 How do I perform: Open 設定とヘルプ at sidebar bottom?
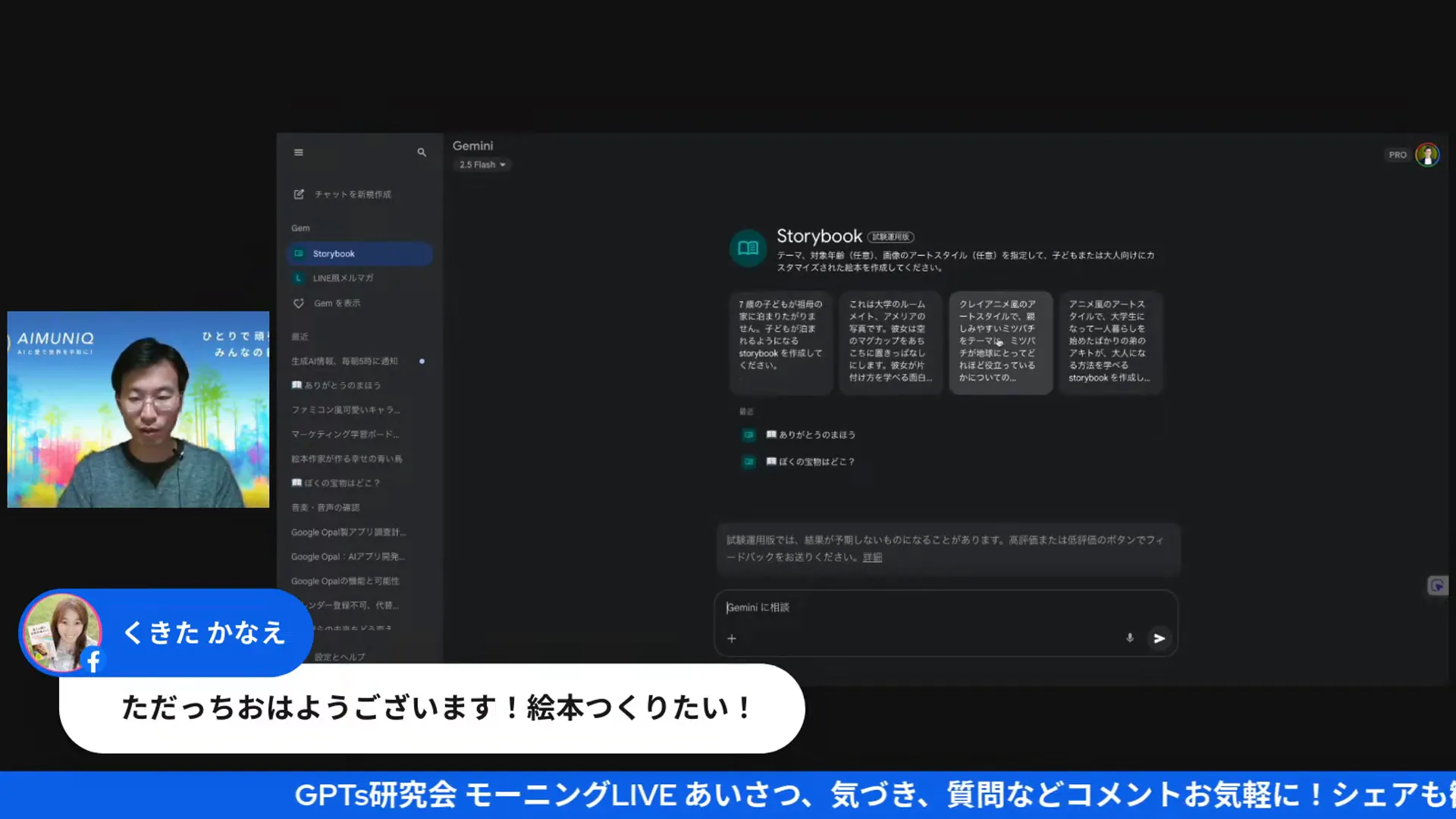point(340,657)
